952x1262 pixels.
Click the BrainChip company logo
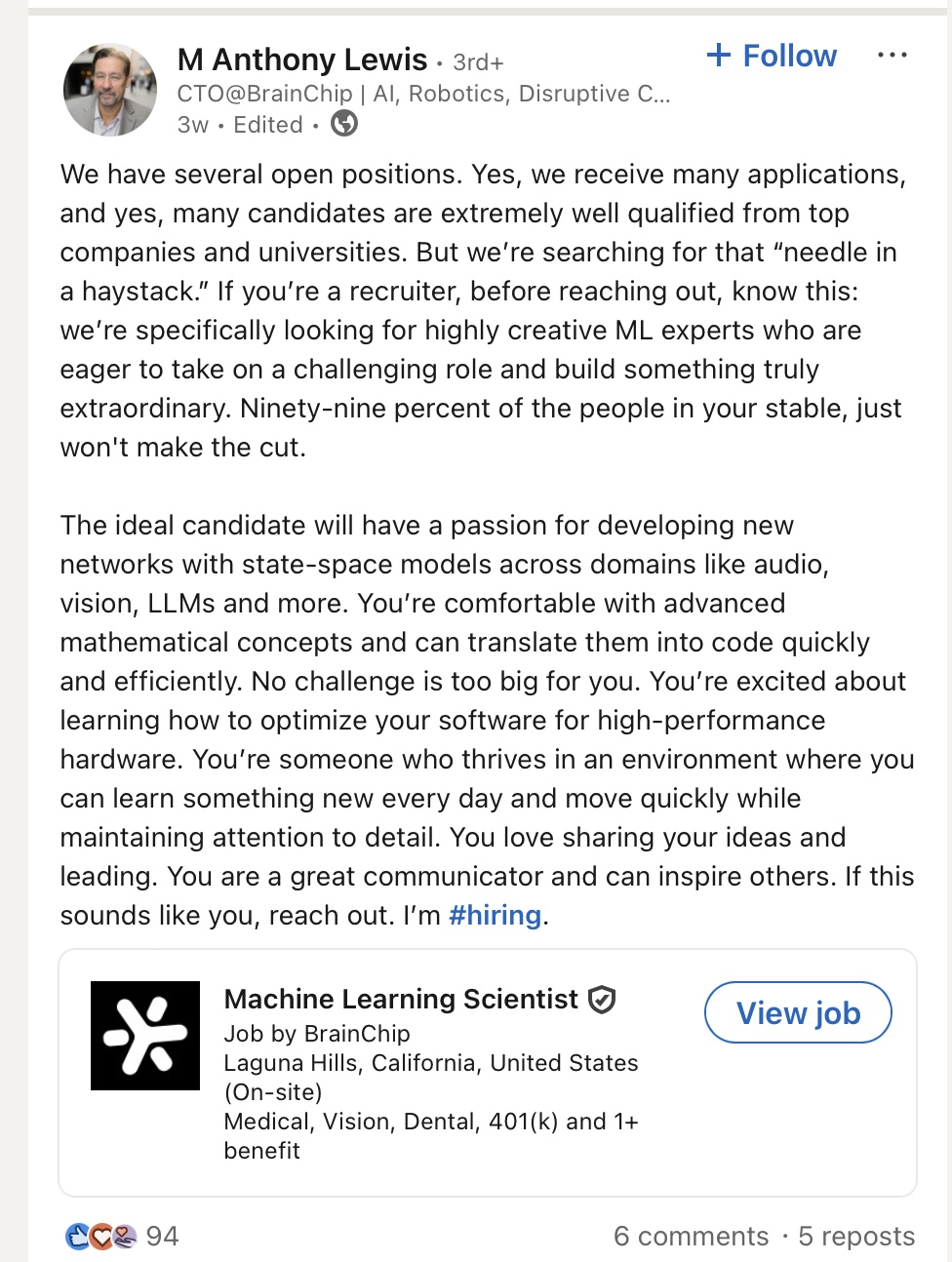pos(145,1035)
